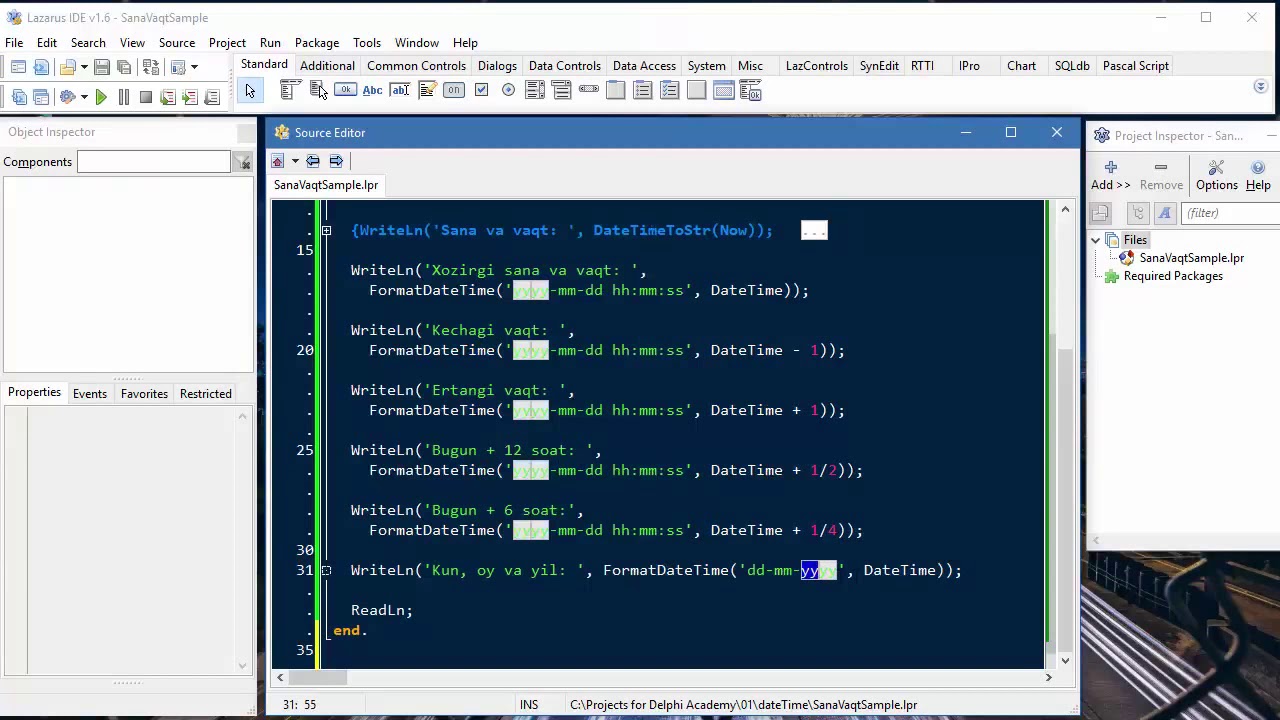Viewport: 1280px width, 720px height.
Task: Toggle directory hierarchy view in Project Inspector
Action: point(1138,213)
